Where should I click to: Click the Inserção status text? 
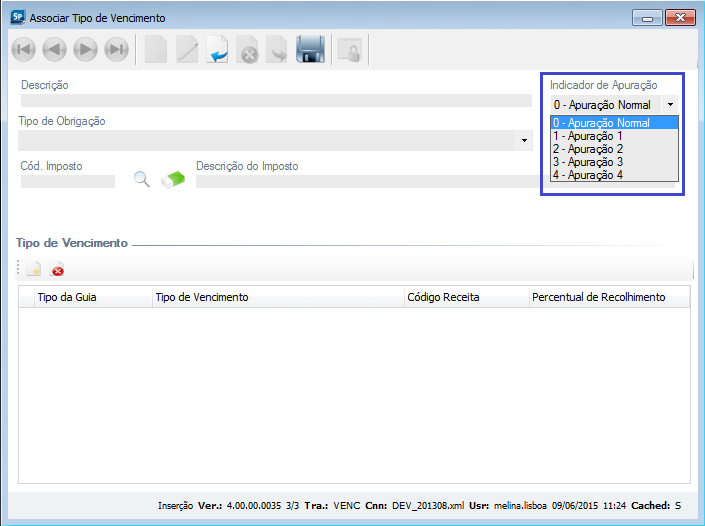[x=175, y=506]
